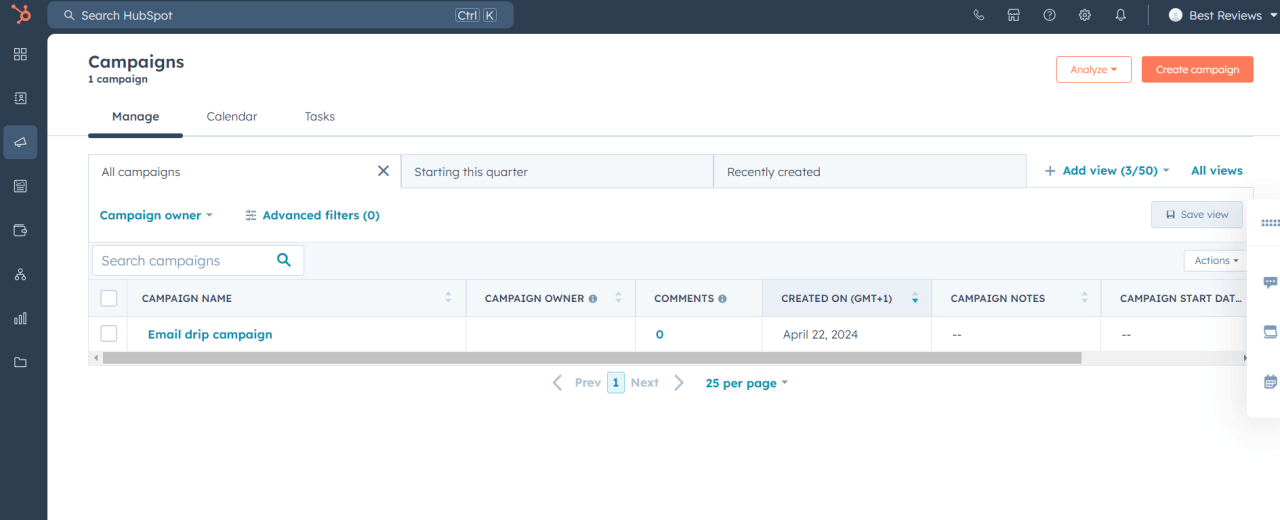Sort by Campaign Notes column arrows
Screen dimensions: 1280x520
click(1085, 298)
